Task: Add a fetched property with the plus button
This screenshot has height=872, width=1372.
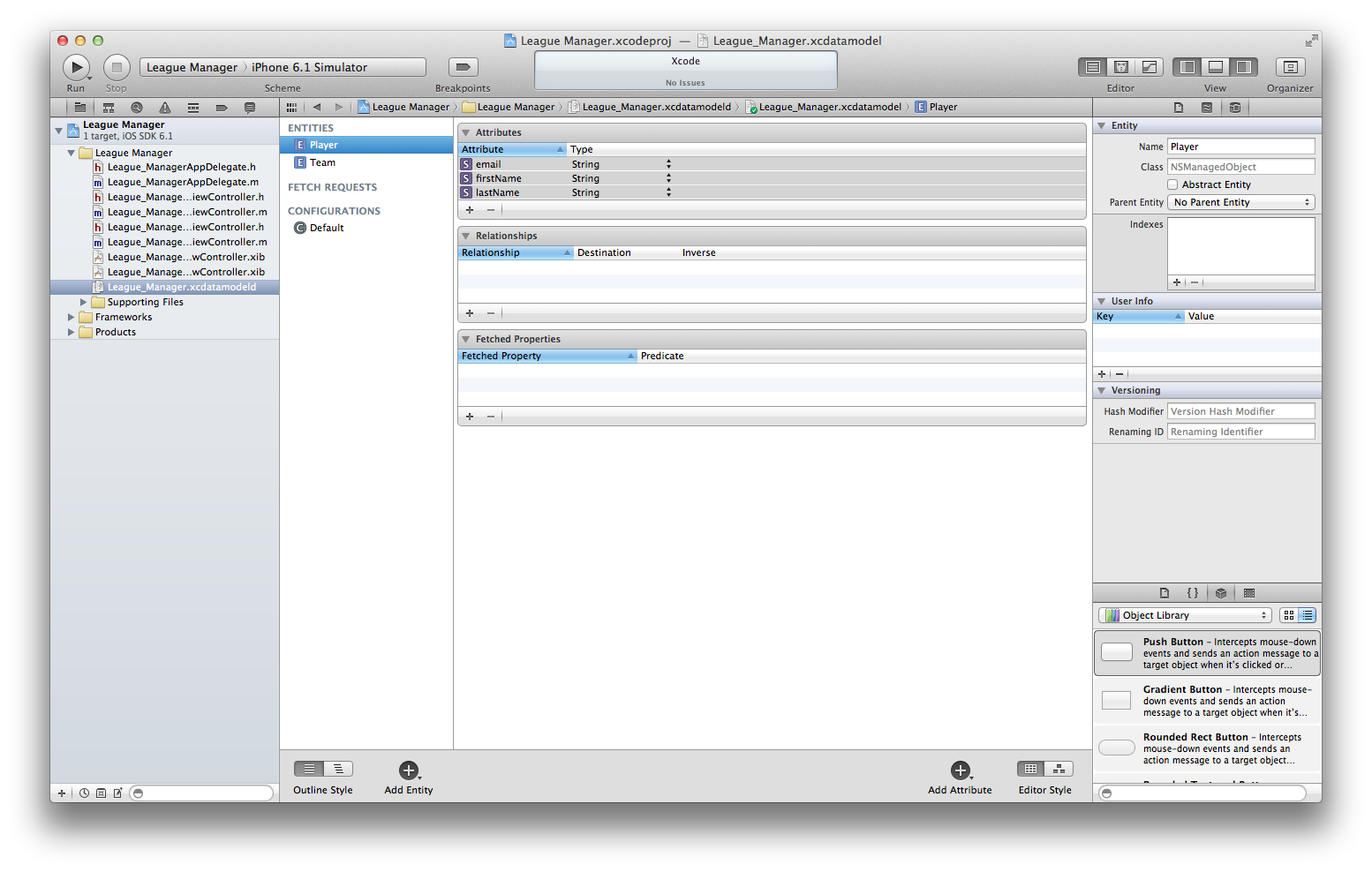Action: pos(470,417)
